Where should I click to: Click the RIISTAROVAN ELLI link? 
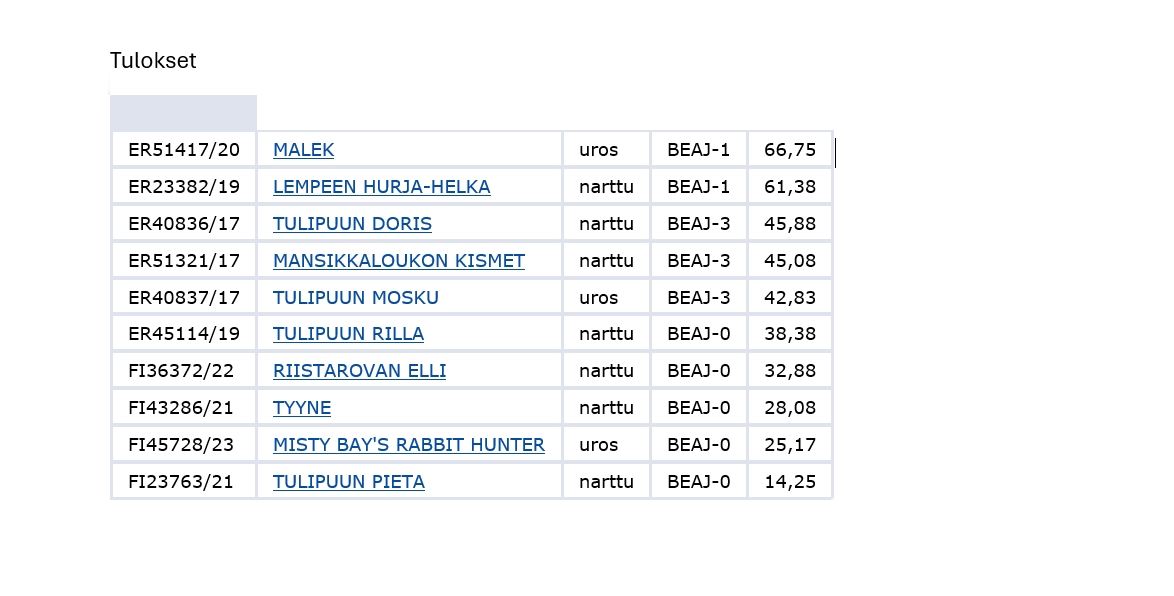[359, 371]
